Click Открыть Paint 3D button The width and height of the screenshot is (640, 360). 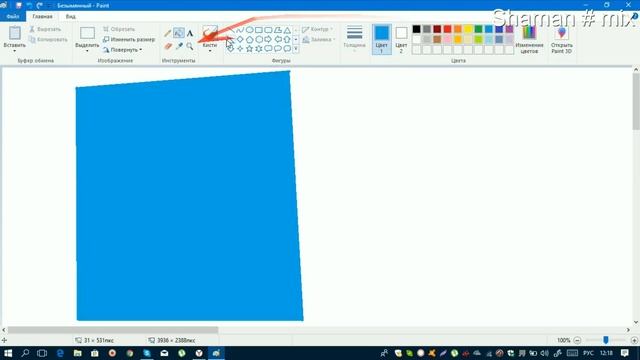562,39
